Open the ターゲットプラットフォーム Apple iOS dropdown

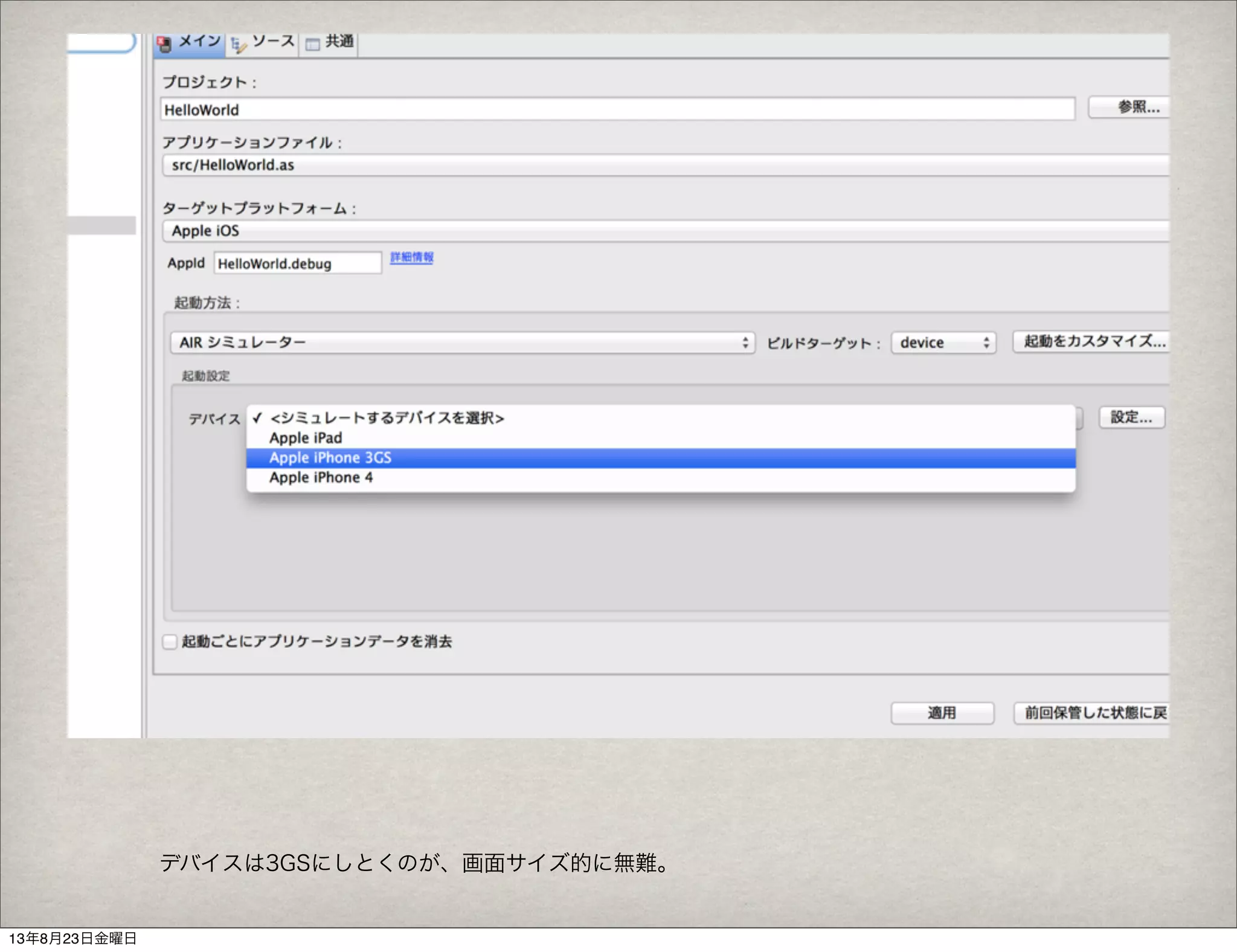pyautogui.click(x=666, y=231)
